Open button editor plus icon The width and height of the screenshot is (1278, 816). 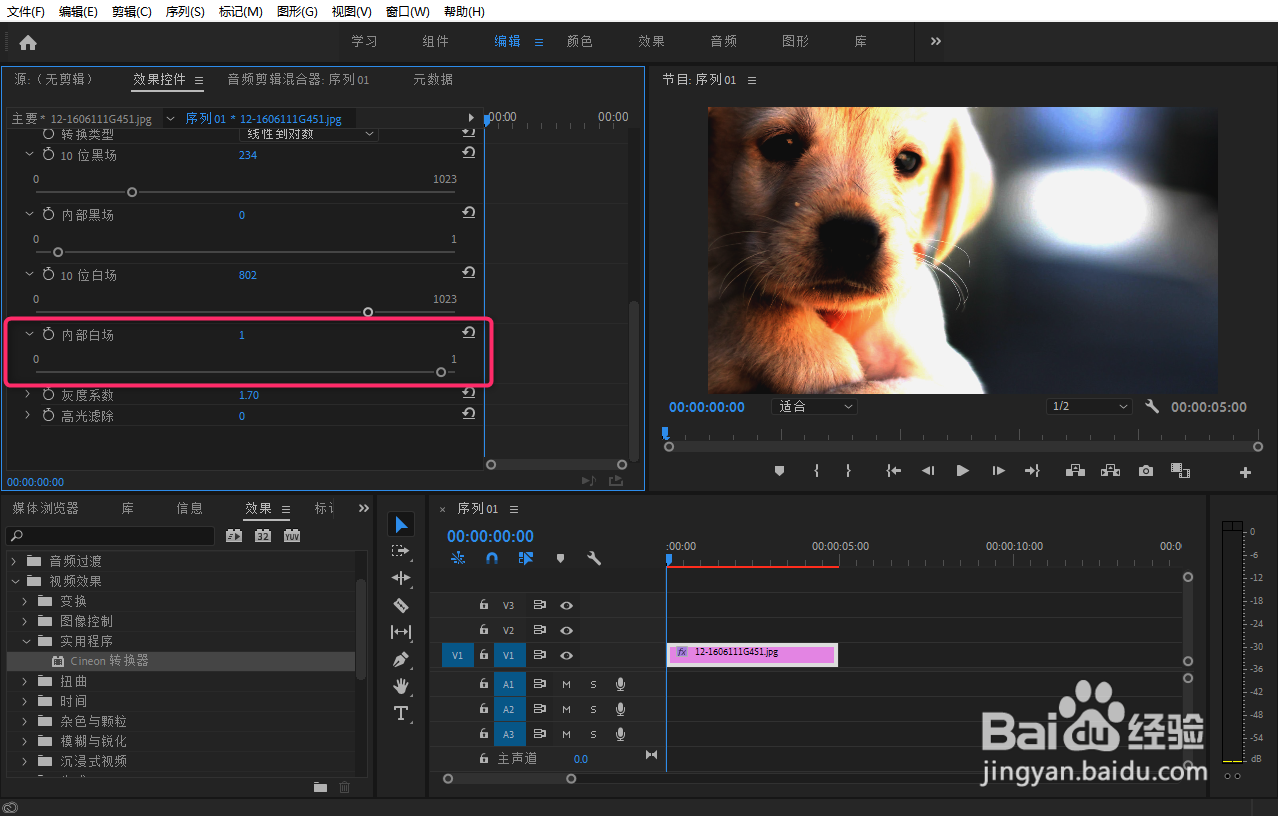click(1245, 473)
